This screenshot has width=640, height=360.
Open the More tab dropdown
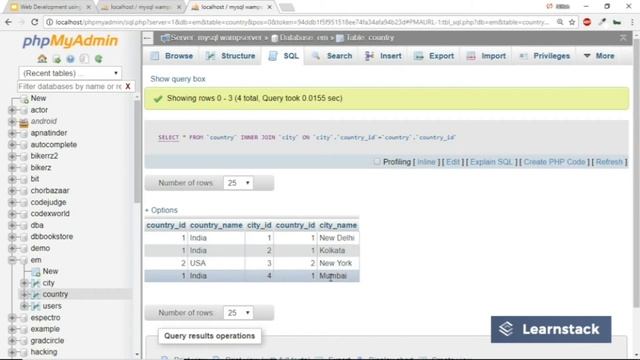click(x=599, y=56)
